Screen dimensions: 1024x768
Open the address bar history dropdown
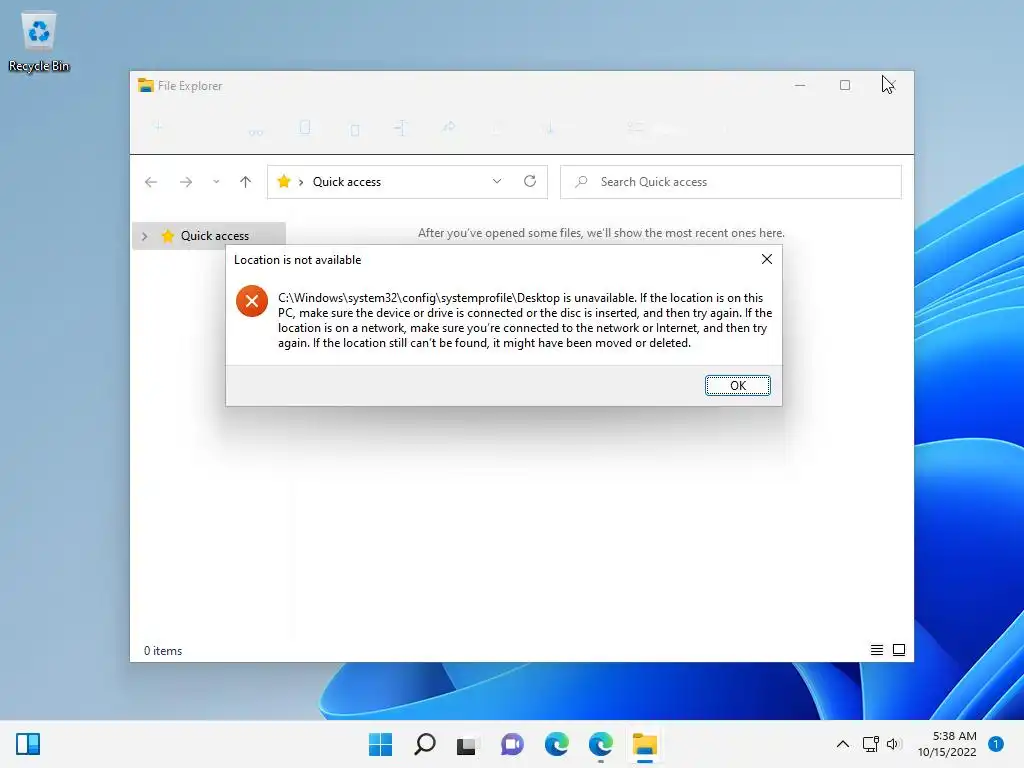(x=497, y=182)
